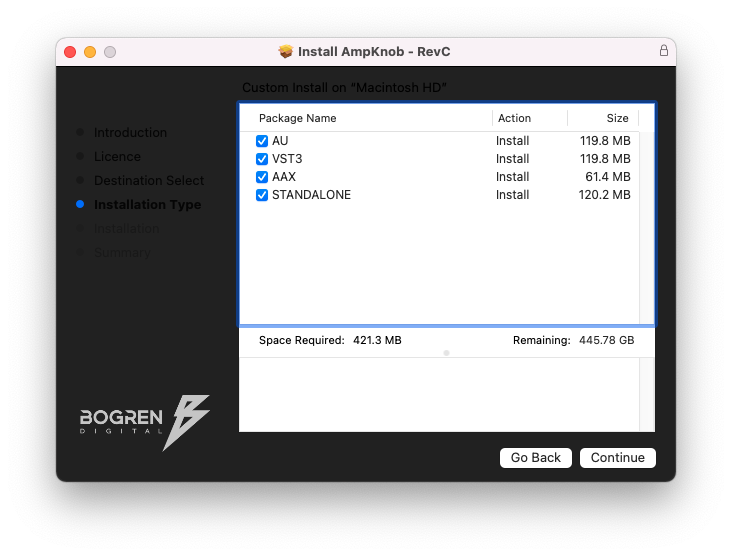This screenshot has width=732, height=556.
Task: Click the window title Install AmpKnob - RevC
Action: coord(374,51)
